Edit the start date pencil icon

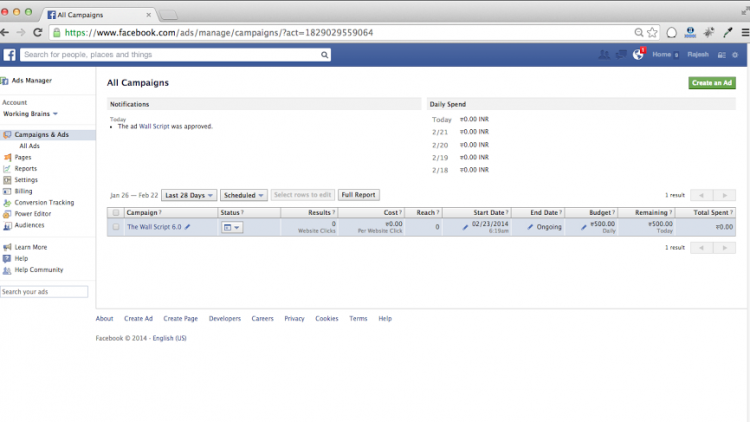pyautogui.click(x=465, y=227)
